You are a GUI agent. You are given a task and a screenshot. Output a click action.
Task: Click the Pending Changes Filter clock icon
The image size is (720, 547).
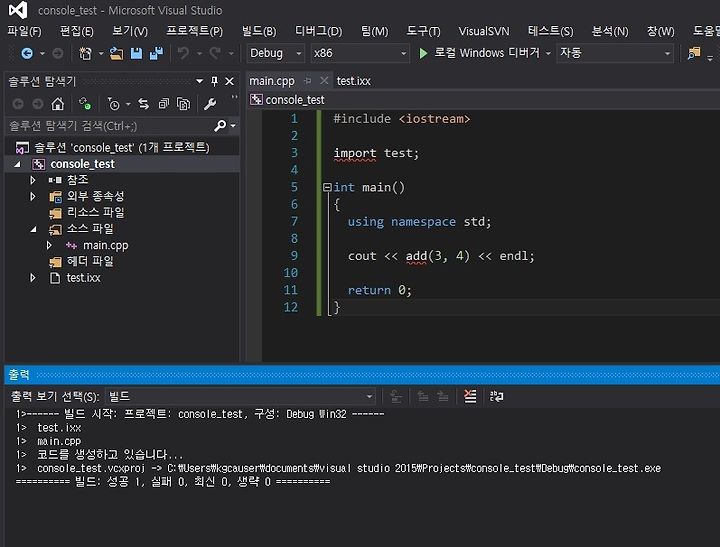(113, 104)
